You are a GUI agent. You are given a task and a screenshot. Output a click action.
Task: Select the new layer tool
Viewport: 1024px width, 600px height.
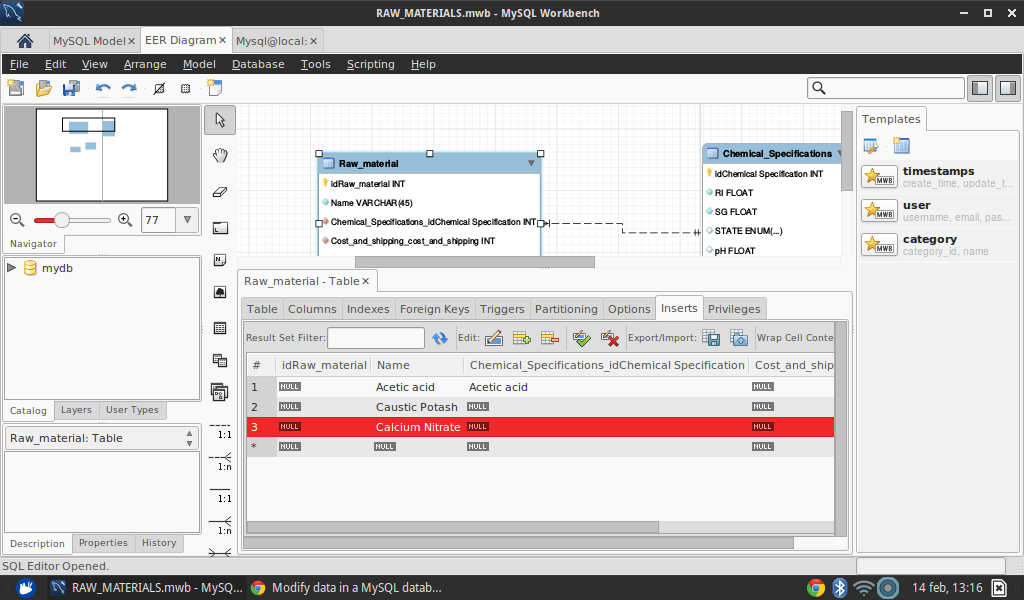[x=220, y=228]
